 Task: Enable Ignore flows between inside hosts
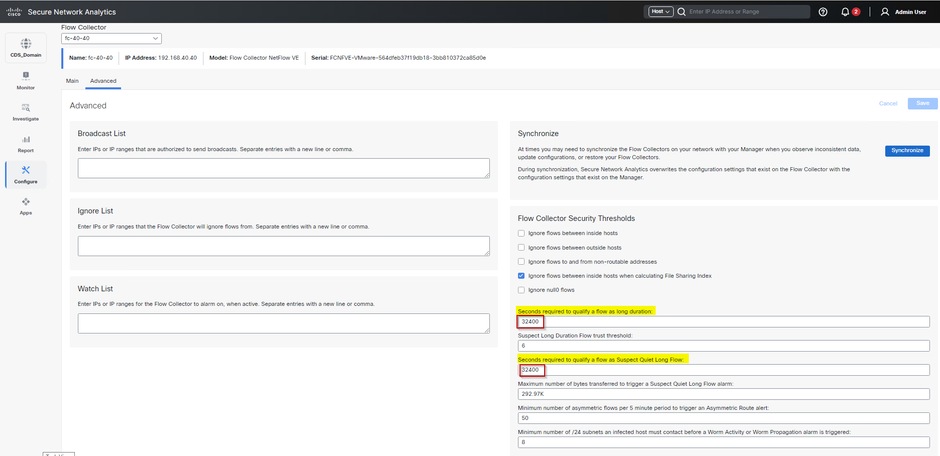click(522, 233)
